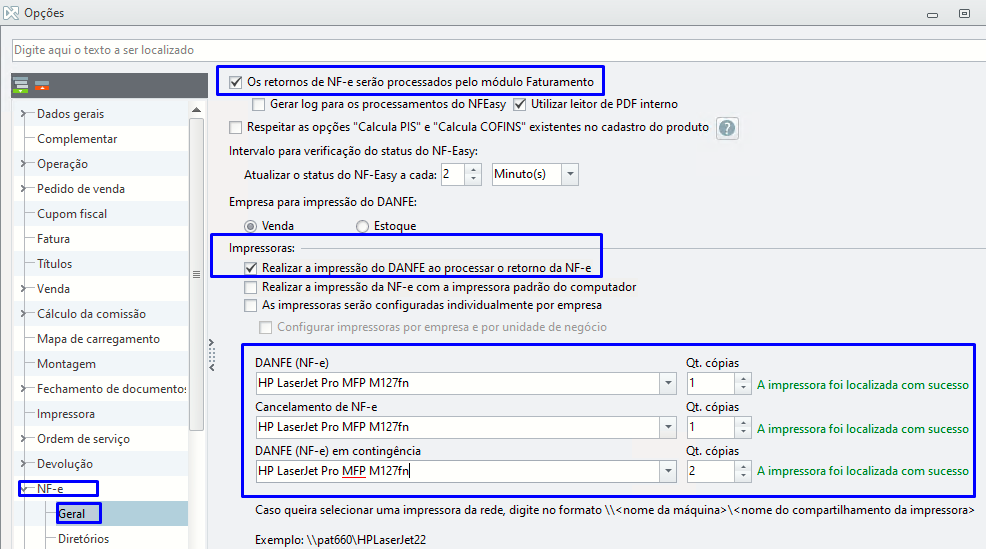The width and height of the screenshot is (986, 549).
Task: Click the DANFE (NF-e) printer name field
Action: coord(458,383)
